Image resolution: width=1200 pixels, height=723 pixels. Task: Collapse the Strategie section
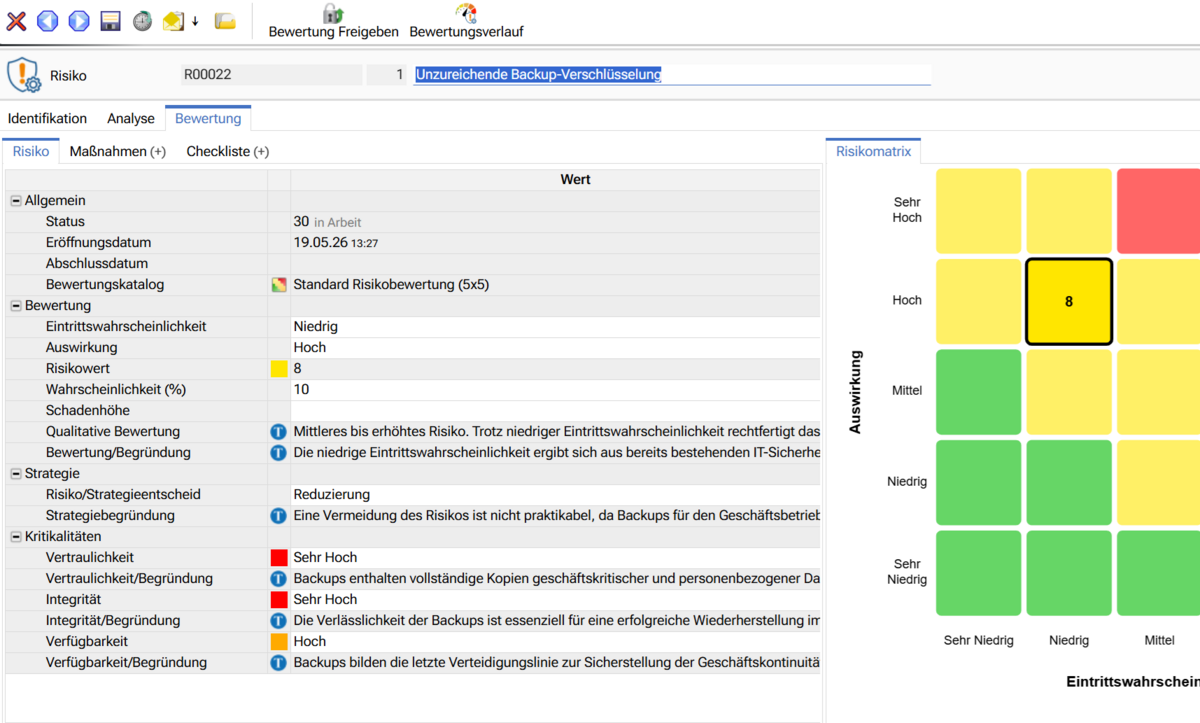pyautogui.click(x=16, y=474)
